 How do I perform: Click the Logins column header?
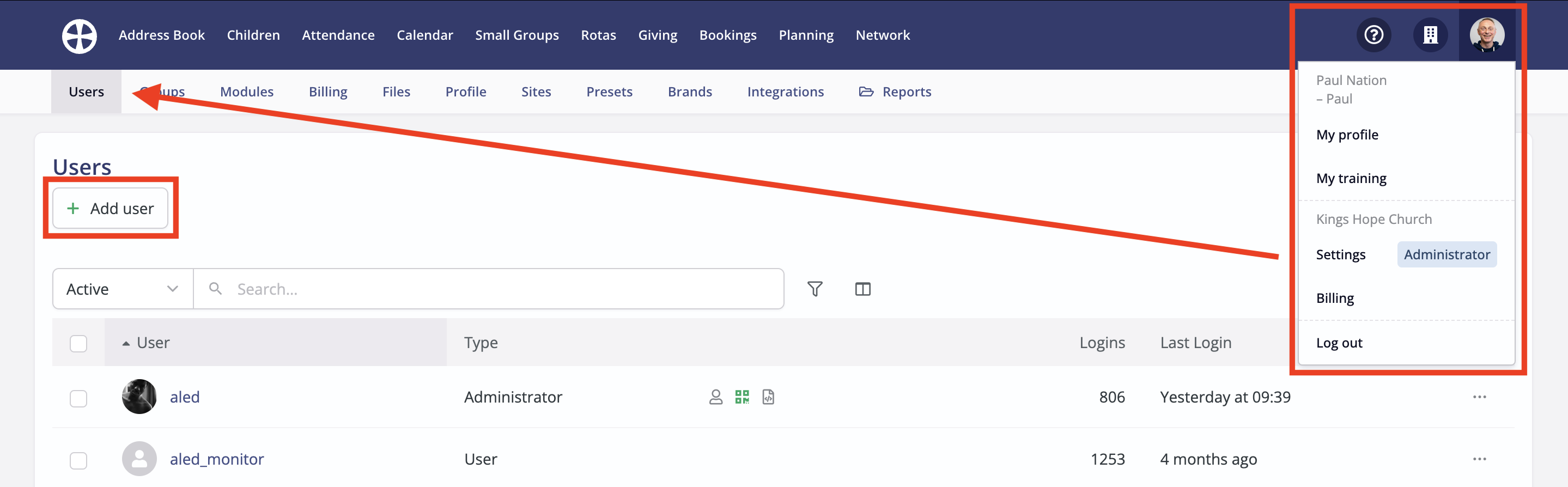coord(1102,343)
